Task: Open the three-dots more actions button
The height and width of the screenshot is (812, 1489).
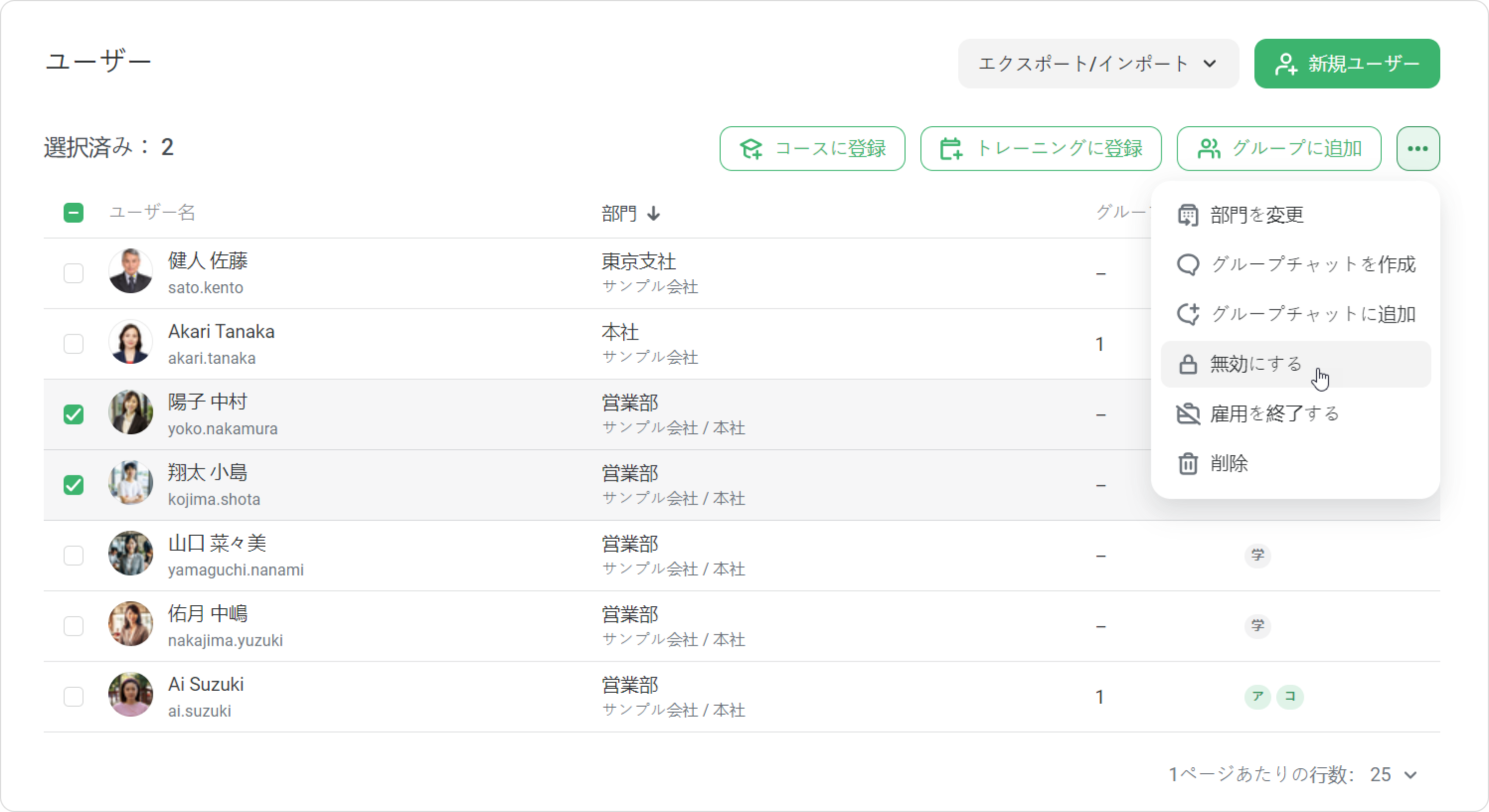Action: 1418,149
